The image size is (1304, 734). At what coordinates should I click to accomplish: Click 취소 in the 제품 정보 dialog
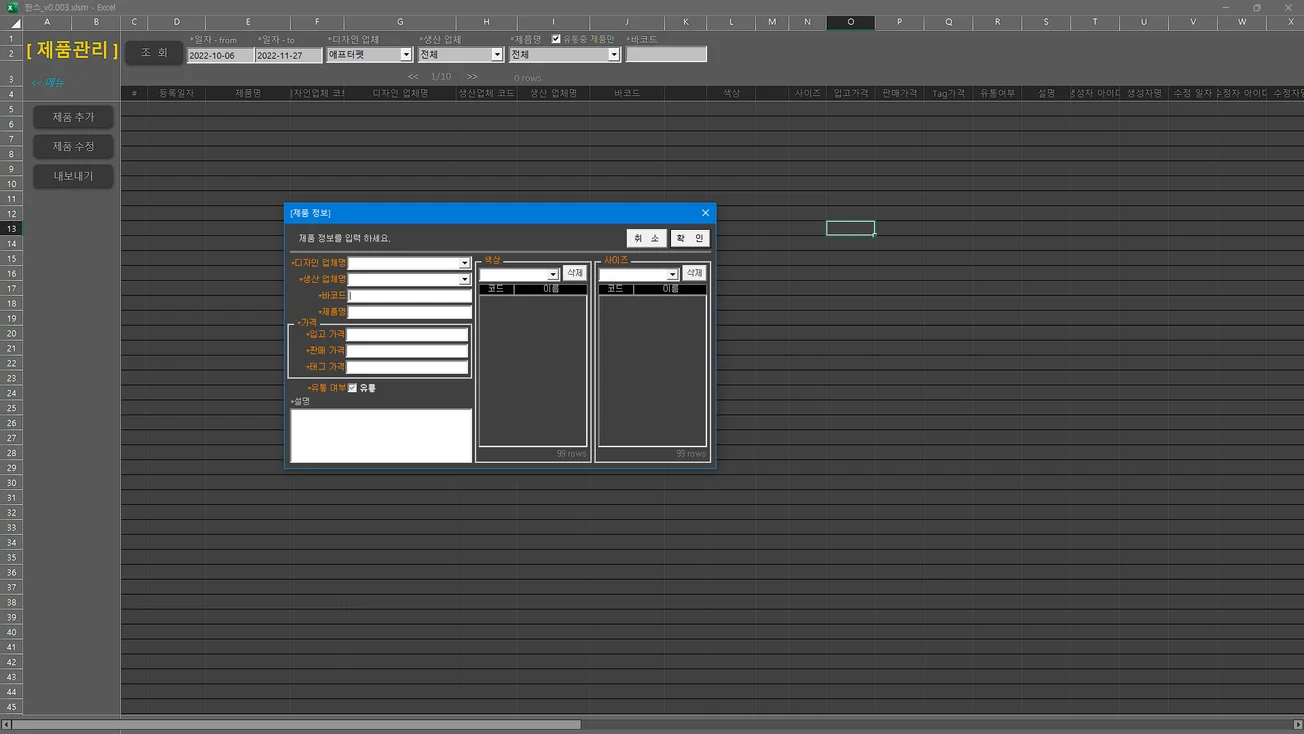(x=646, y=238)
